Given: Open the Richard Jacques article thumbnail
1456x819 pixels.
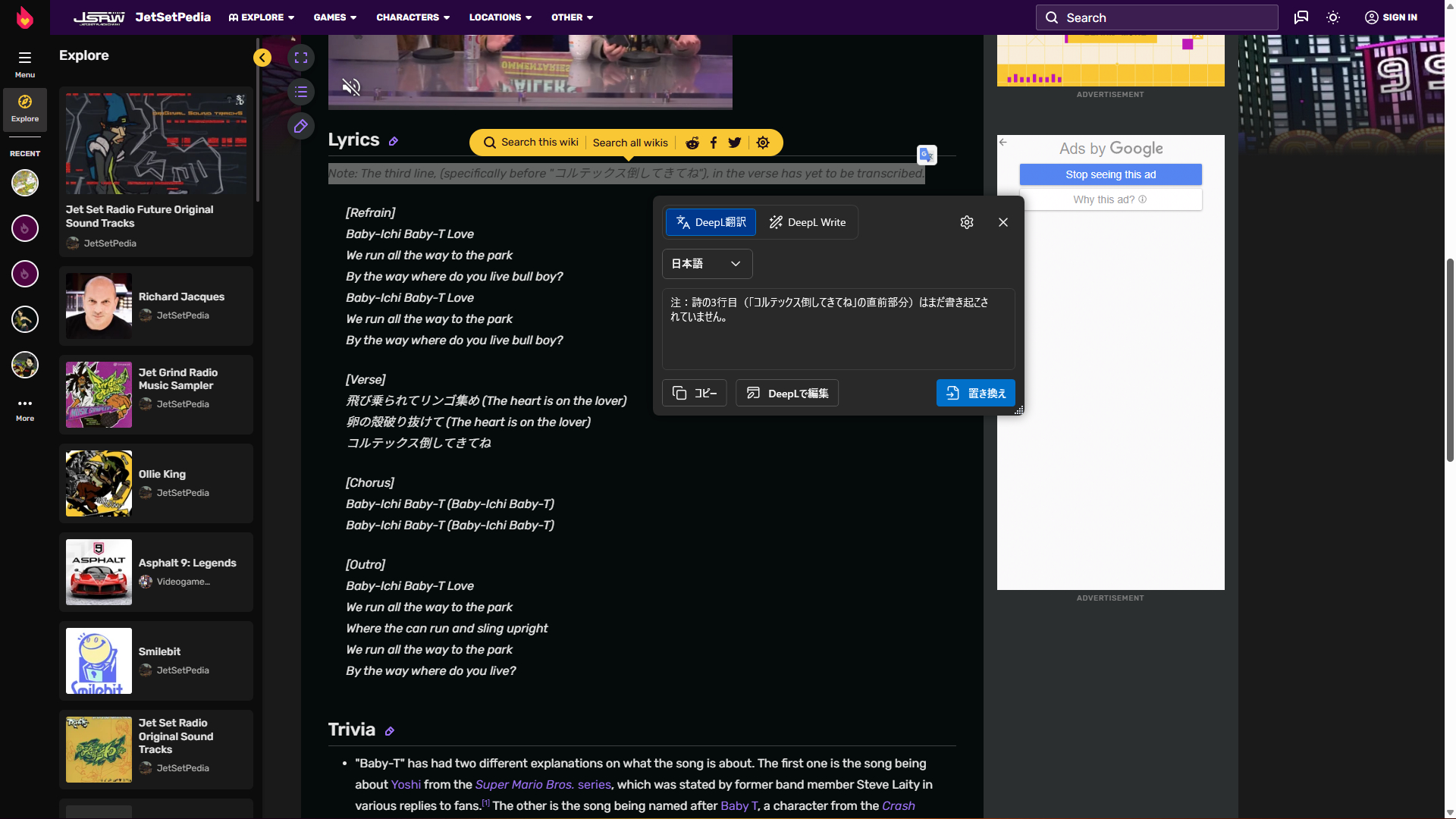Looking at the screenshot, I should click(x=99, y=306).
